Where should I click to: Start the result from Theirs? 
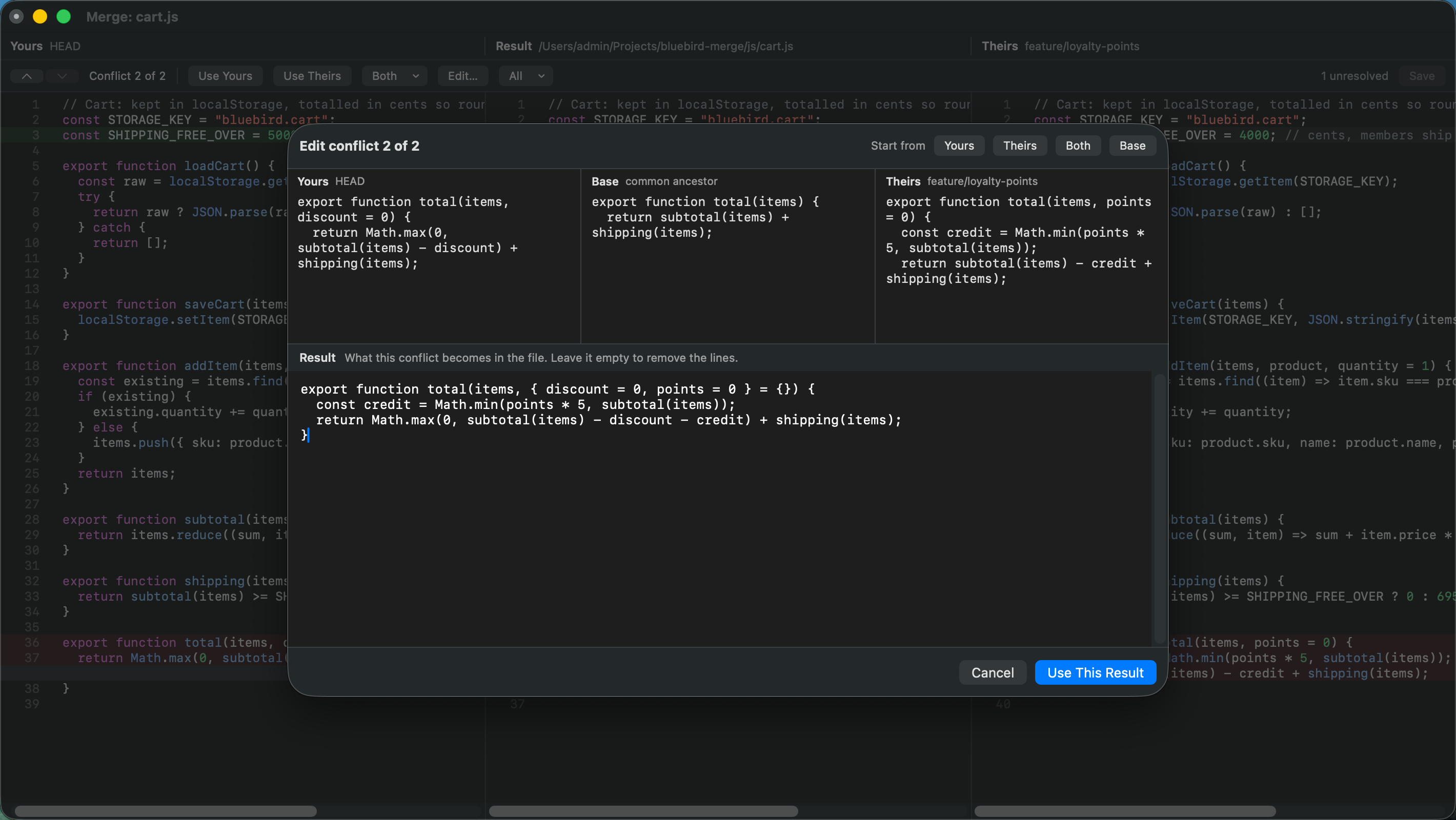pos(1020,146)
